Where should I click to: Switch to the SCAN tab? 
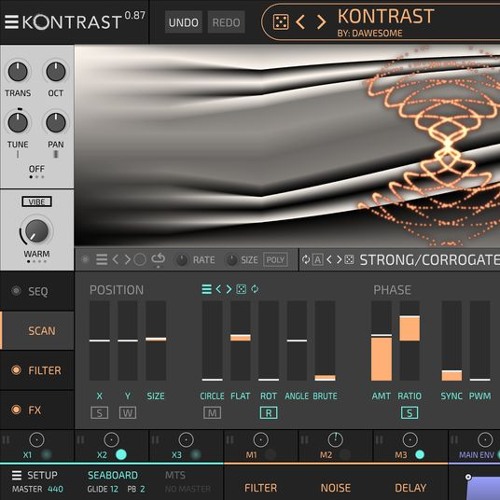37,331
